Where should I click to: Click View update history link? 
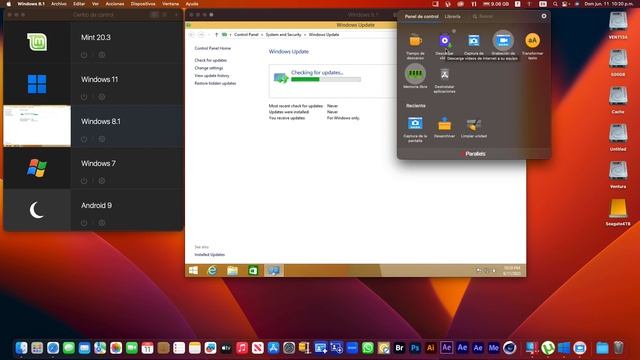click(x=212, y=76)
